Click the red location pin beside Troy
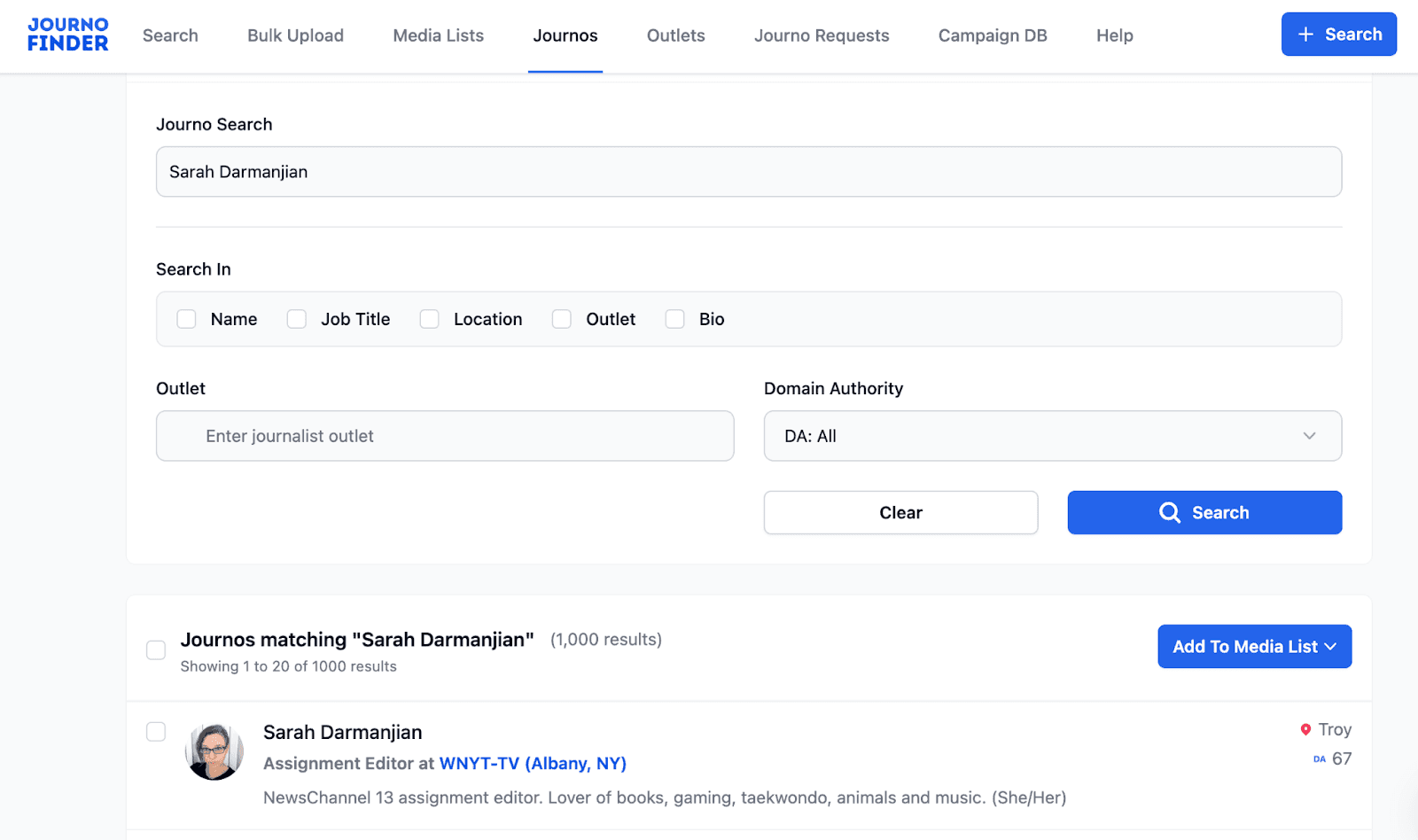This screenshot has width=1418, height=840. click(1305, 729)
